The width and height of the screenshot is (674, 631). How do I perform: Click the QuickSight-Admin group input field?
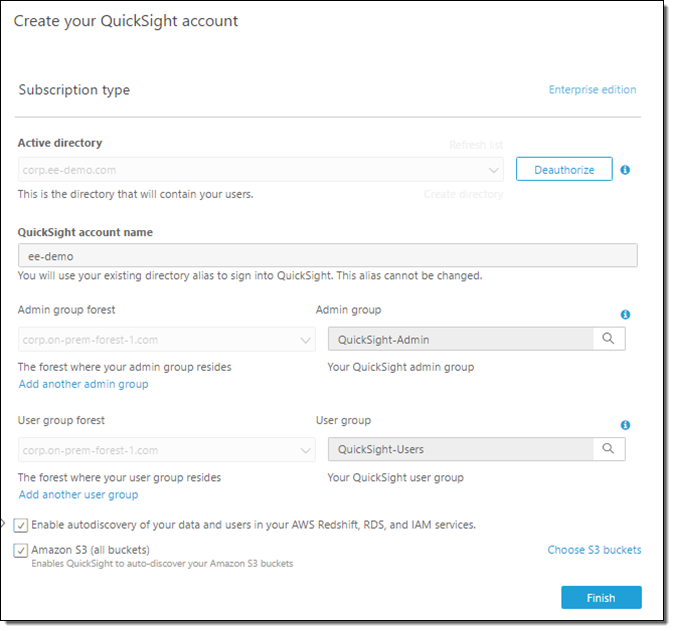460,340
